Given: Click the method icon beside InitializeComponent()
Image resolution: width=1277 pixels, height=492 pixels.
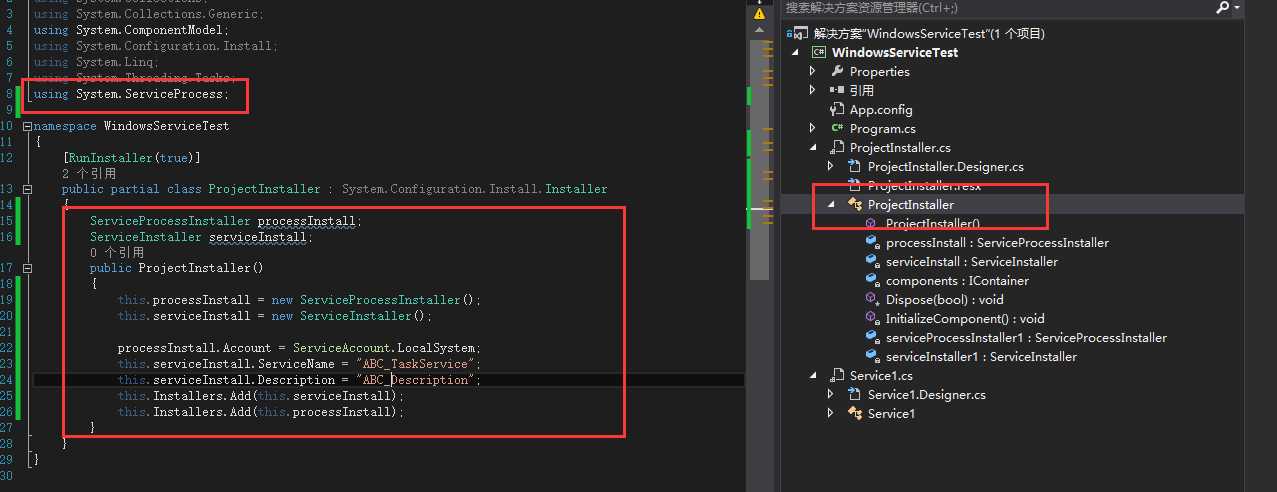Looking at the screenshot, I should pyautogui.click(x=873, y=318).
